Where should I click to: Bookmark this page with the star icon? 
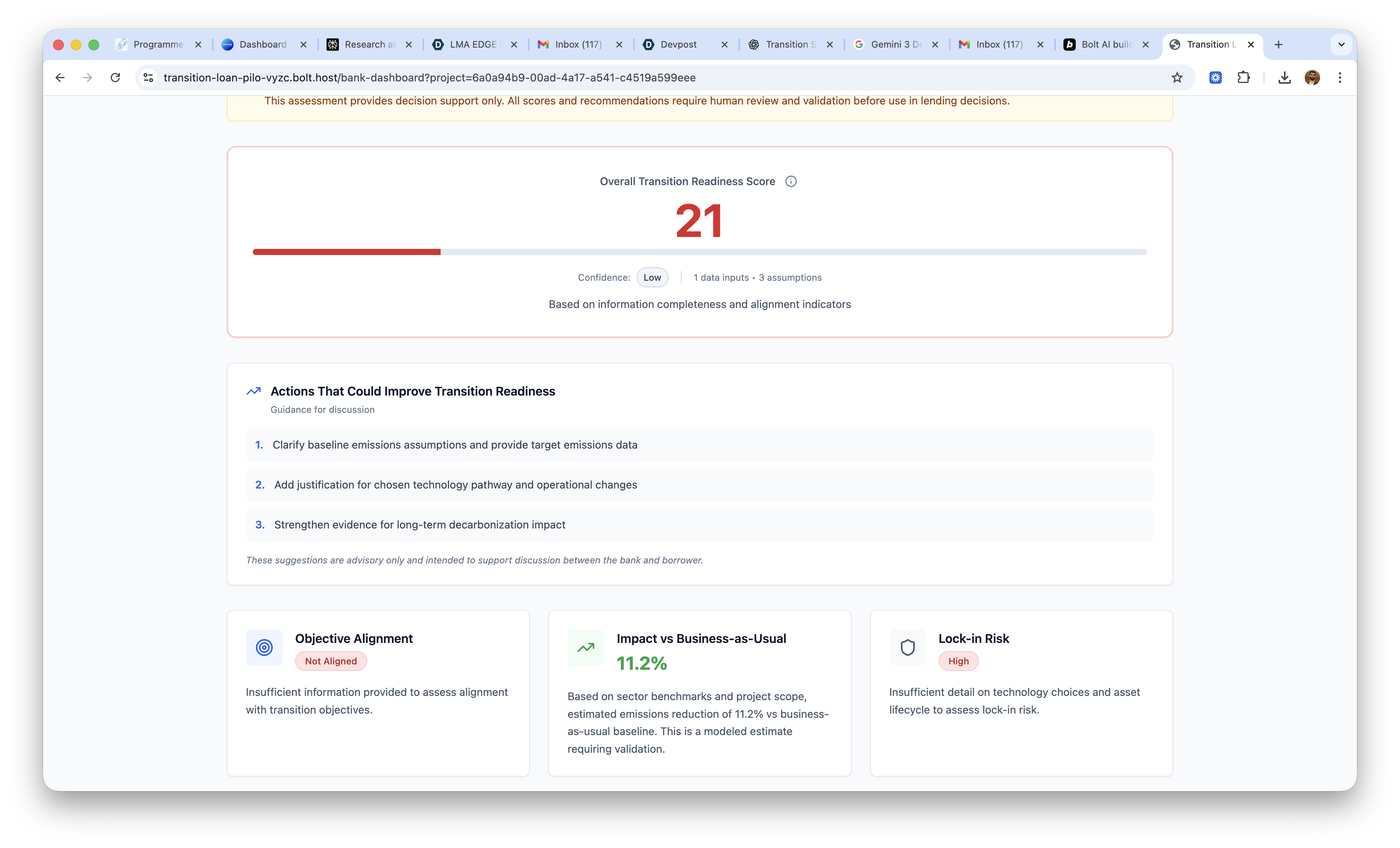coord(1177,78)
